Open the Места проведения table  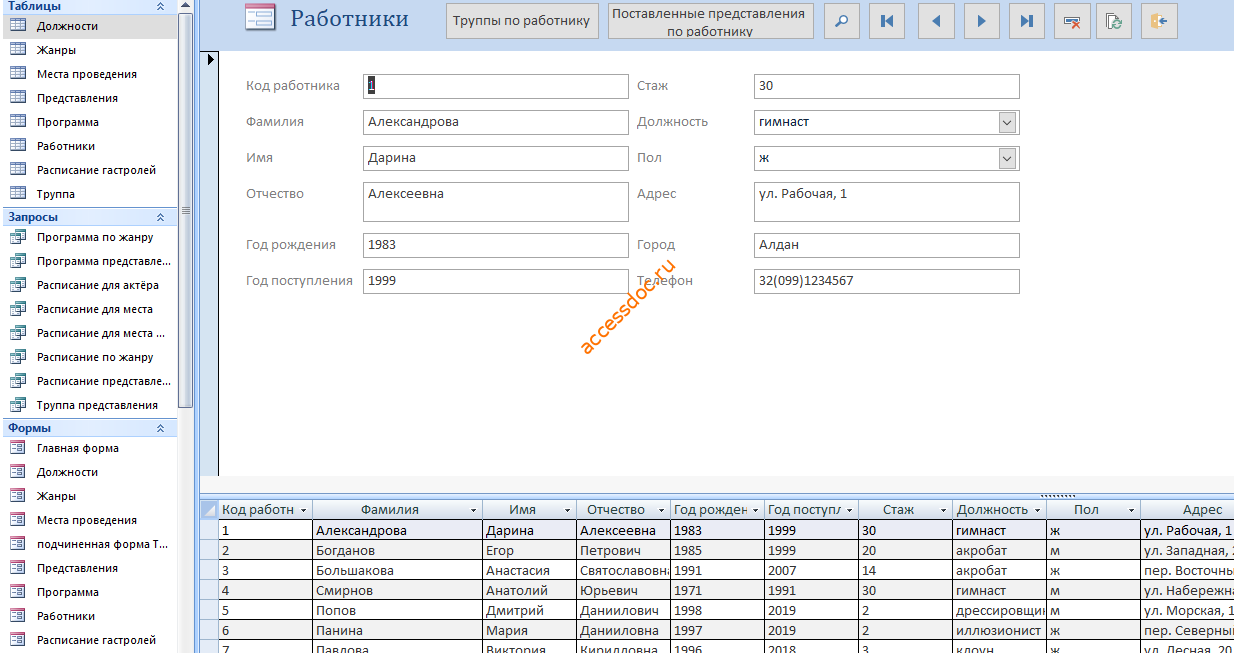tap(89, 74)
